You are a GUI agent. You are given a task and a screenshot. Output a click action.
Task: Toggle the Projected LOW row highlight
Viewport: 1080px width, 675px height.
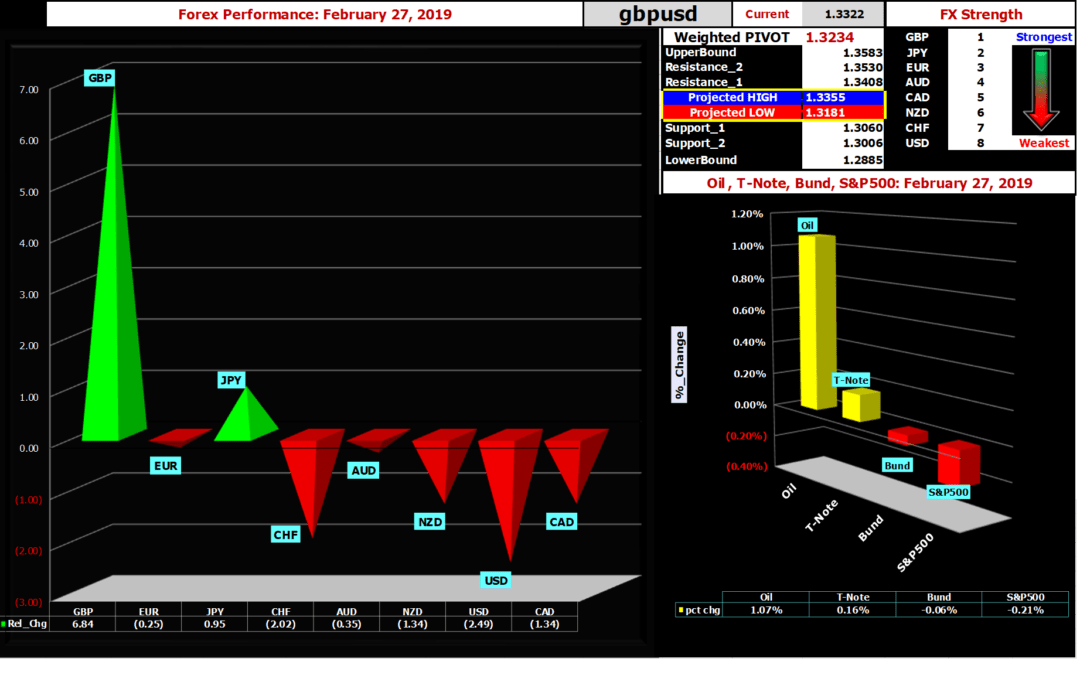point(732,113)
